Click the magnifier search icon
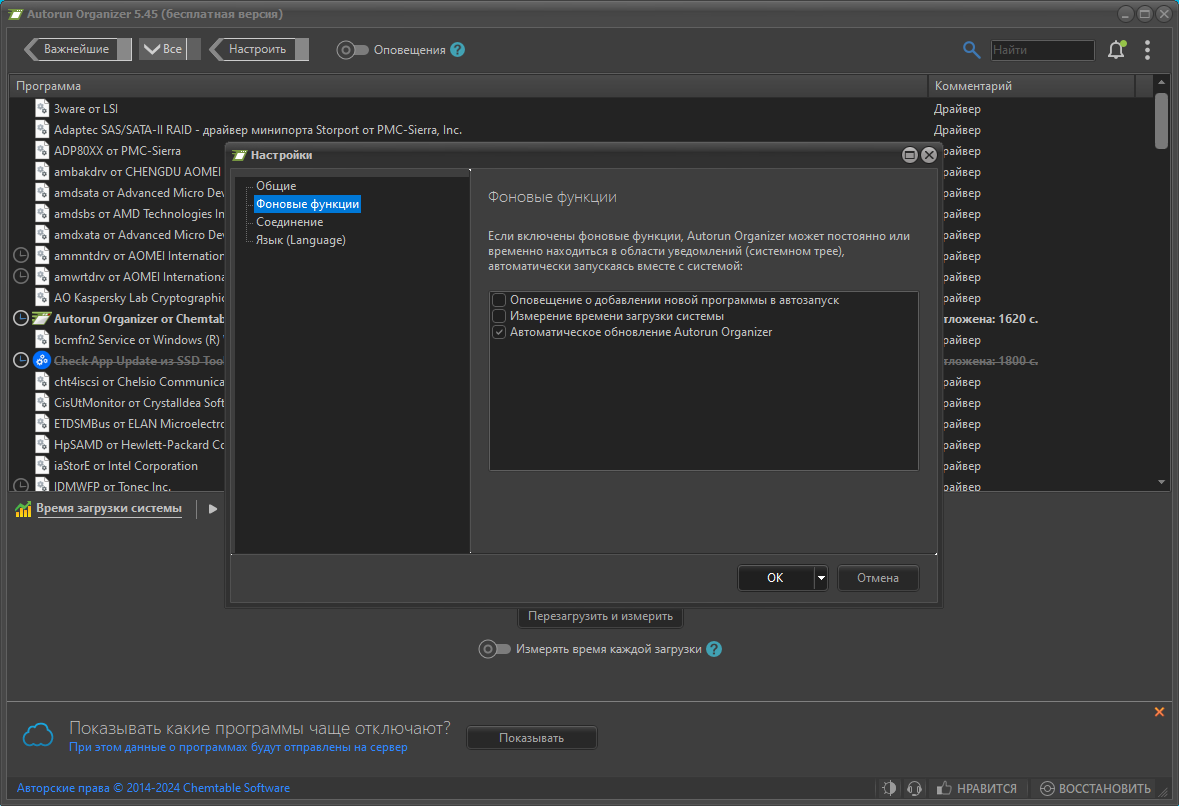This screenshot has height=806, width=1179. coord(971,50)
